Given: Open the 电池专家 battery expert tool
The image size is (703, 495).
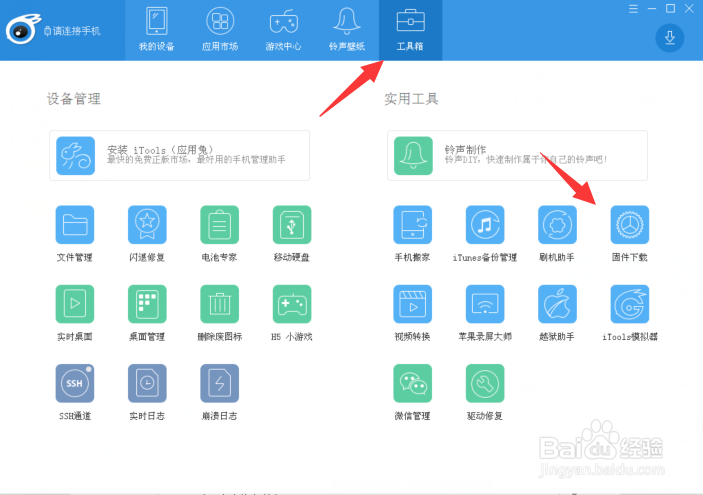Looking at the screenshot, I should (220, 225).
